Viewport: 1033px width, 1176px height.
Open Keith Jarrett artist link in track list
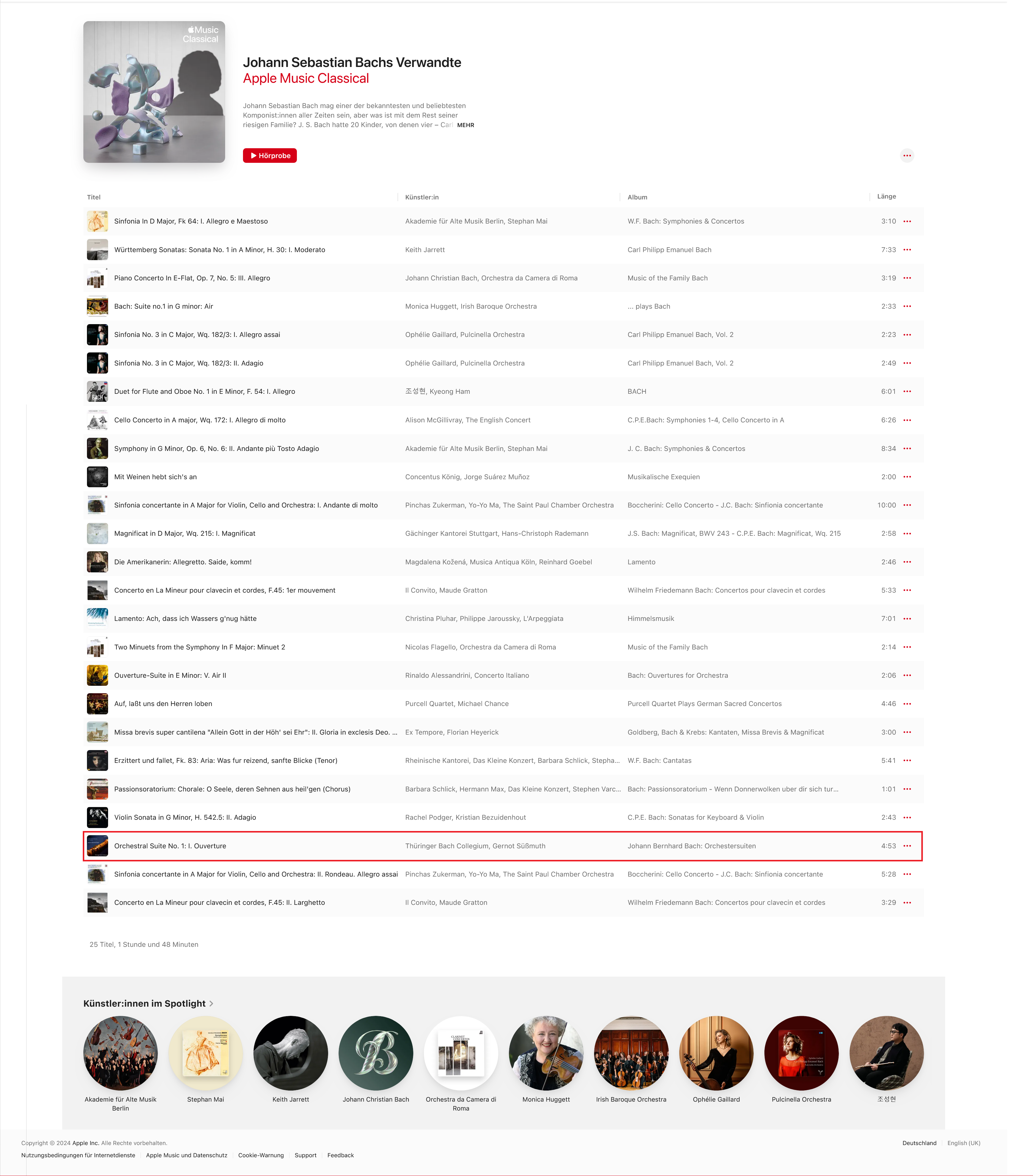point(425,250)
